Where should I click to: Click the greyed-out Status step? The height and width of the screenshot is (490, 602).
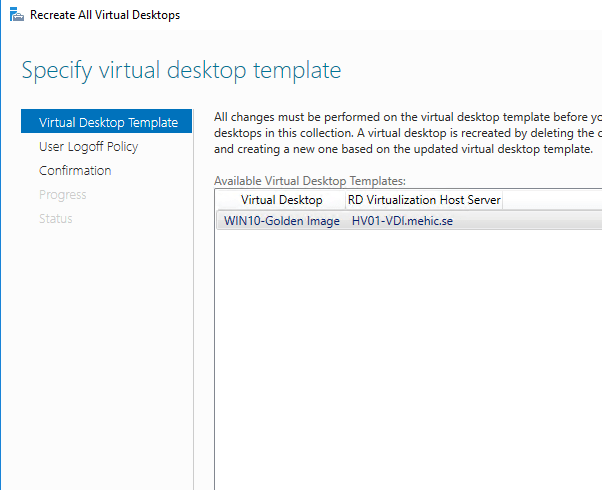[56, 219]
